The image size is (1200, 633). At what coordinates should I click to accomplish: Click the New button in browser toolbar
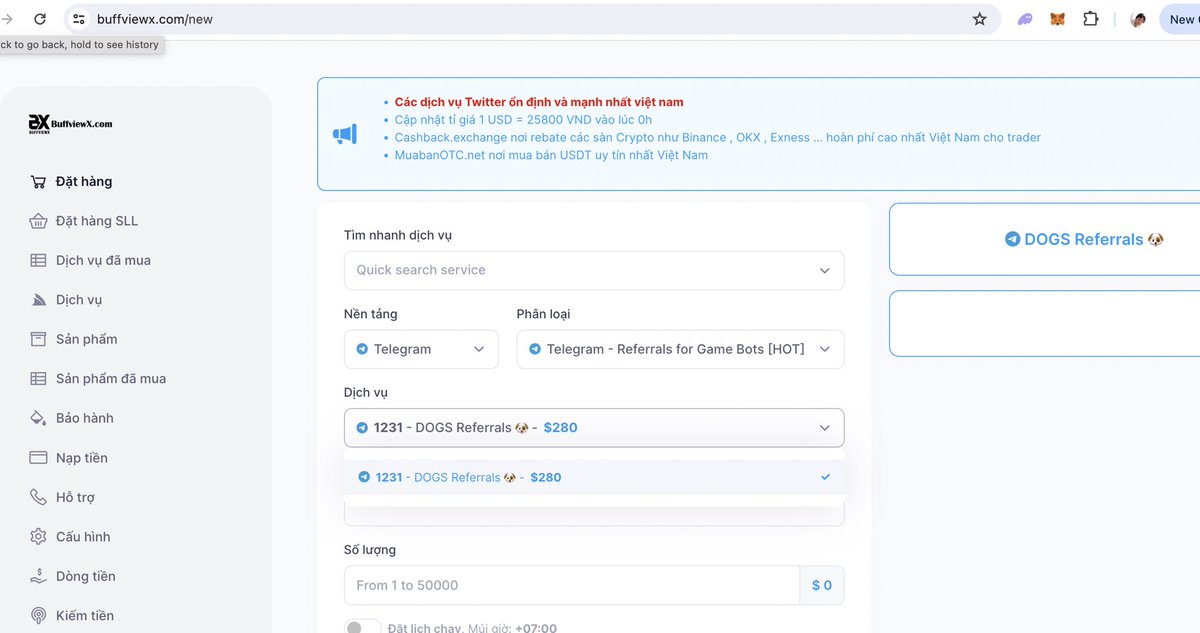[1181, 19]
